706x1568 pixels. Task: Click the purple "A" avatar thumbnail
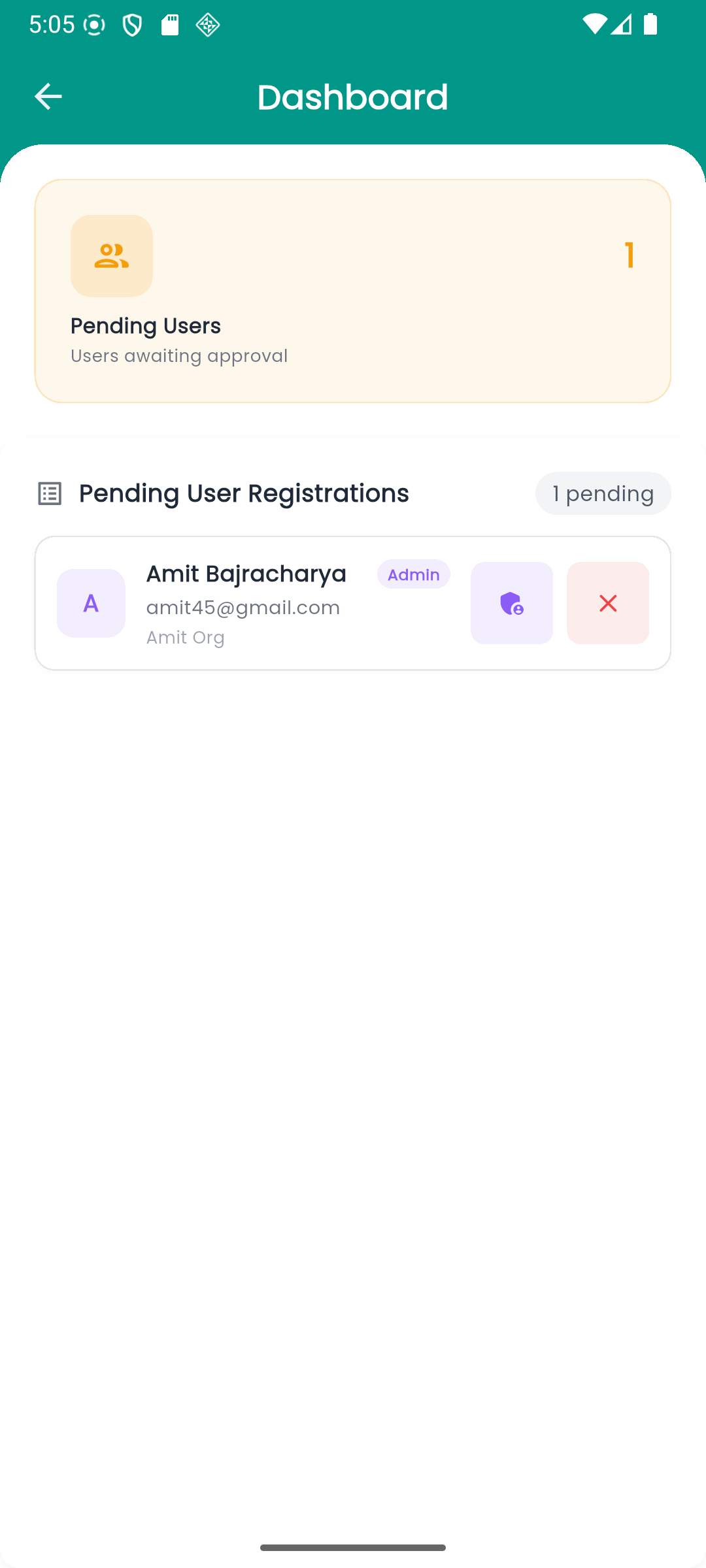point(91,603)
